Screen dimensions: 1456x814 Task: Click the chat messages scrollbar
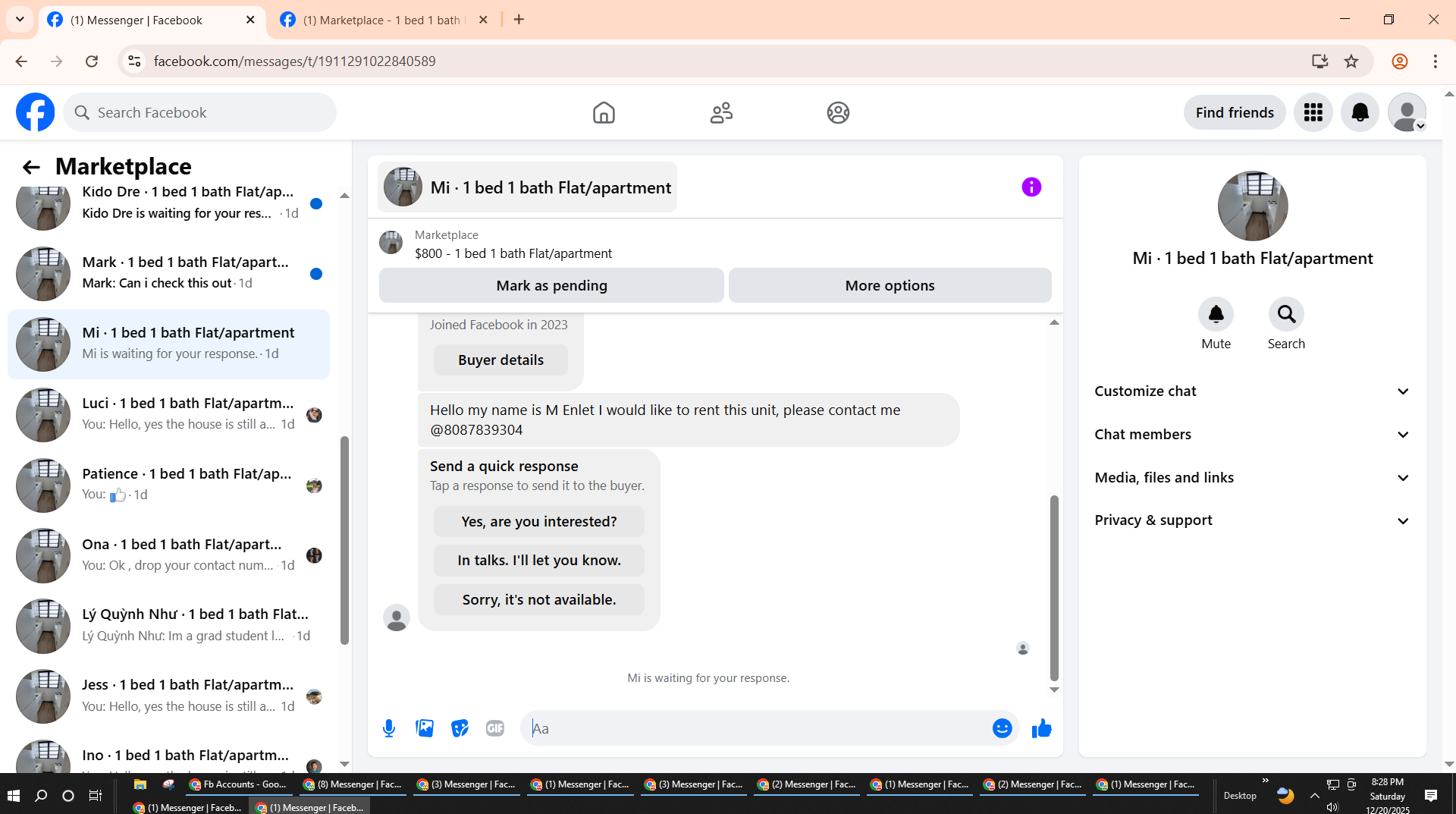[1054, 588]
